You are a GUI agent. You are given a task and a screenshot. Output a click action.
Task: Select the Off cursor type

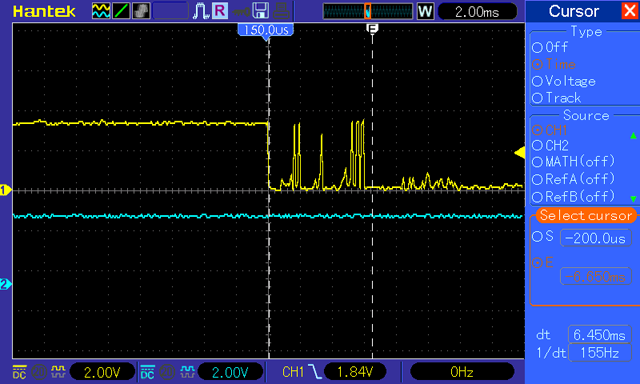coord(550,47)
